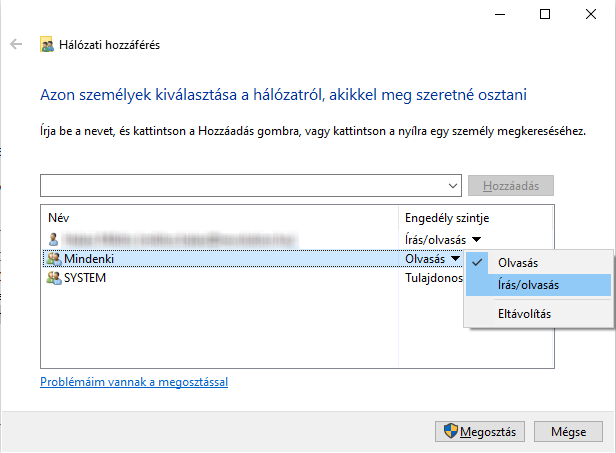Click the Hozzáadás button
Image resolution: width=616 pixels, height=453 pixels.
pos(511,185)
